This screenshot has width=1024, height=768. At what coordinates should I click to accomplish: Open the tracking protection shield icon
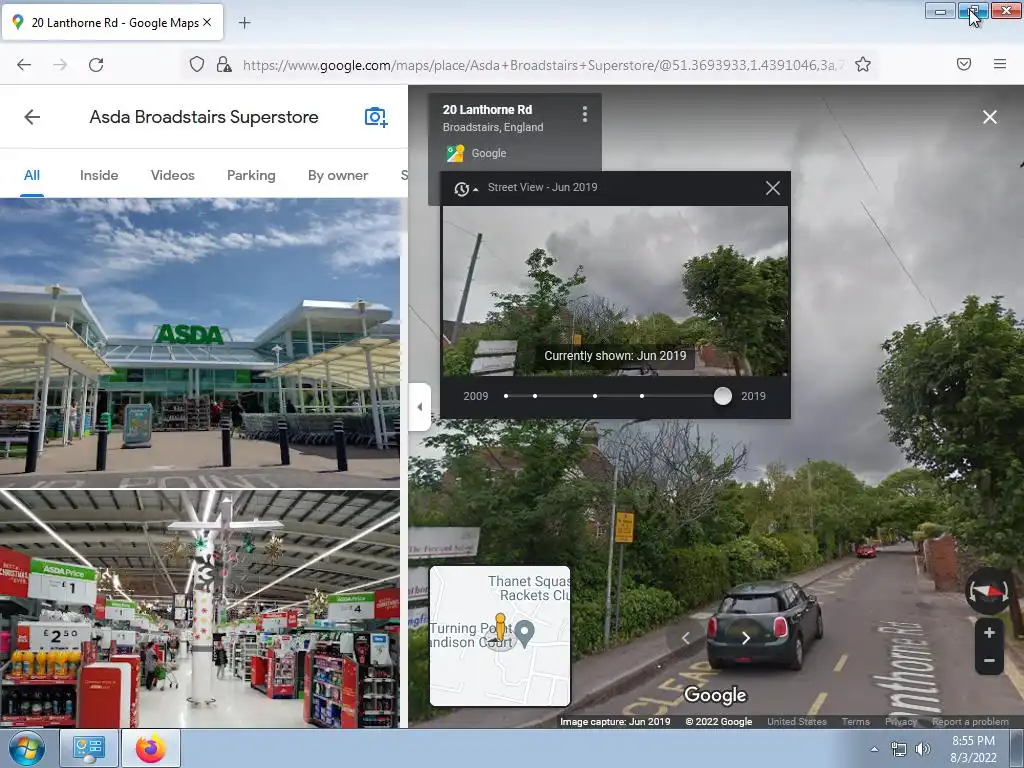(x=197, y=64)
